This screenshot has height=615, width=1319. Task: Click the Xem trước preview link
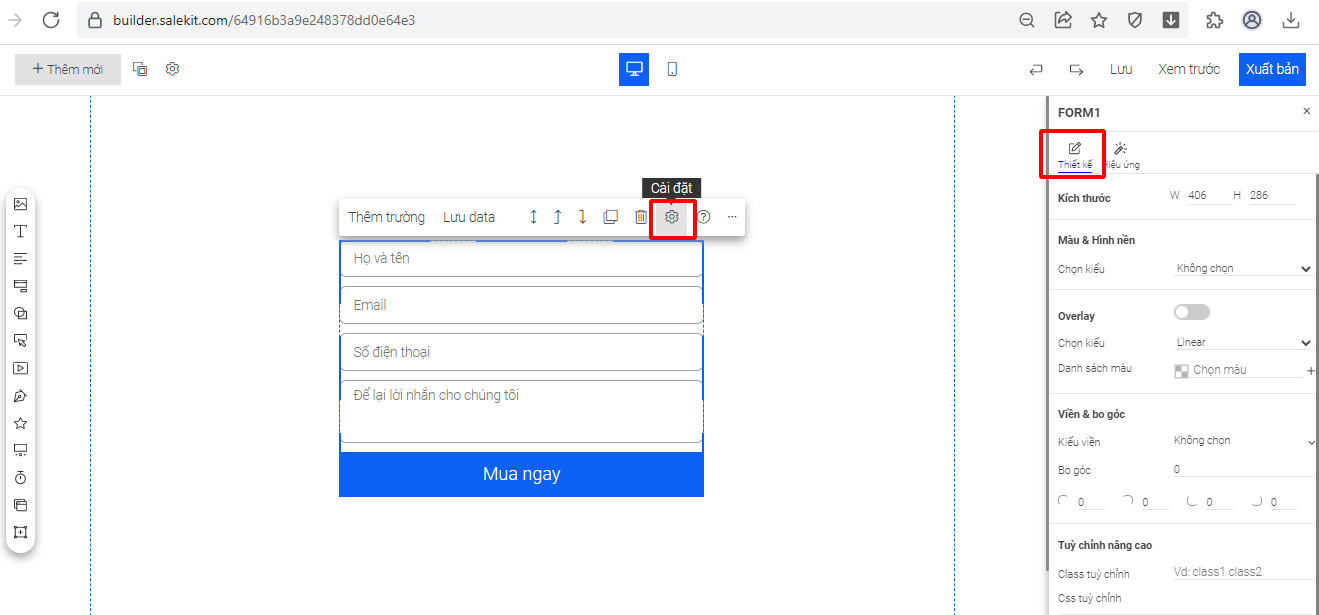(x=1189, y=69)
